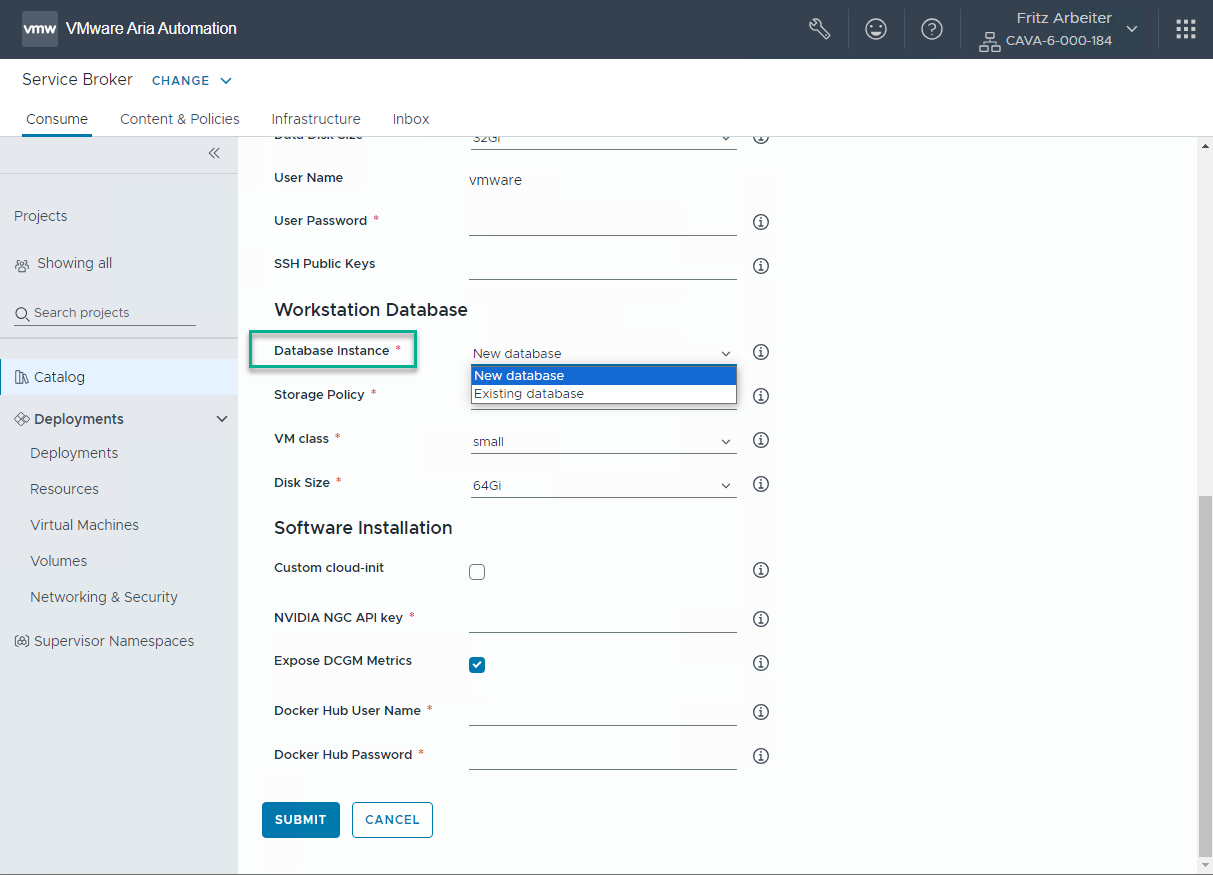Image resolution: width=1213 pixels, height=875 pixels.
Task: Open the Service Broker CHANGE dropdown
Action: 192,80
